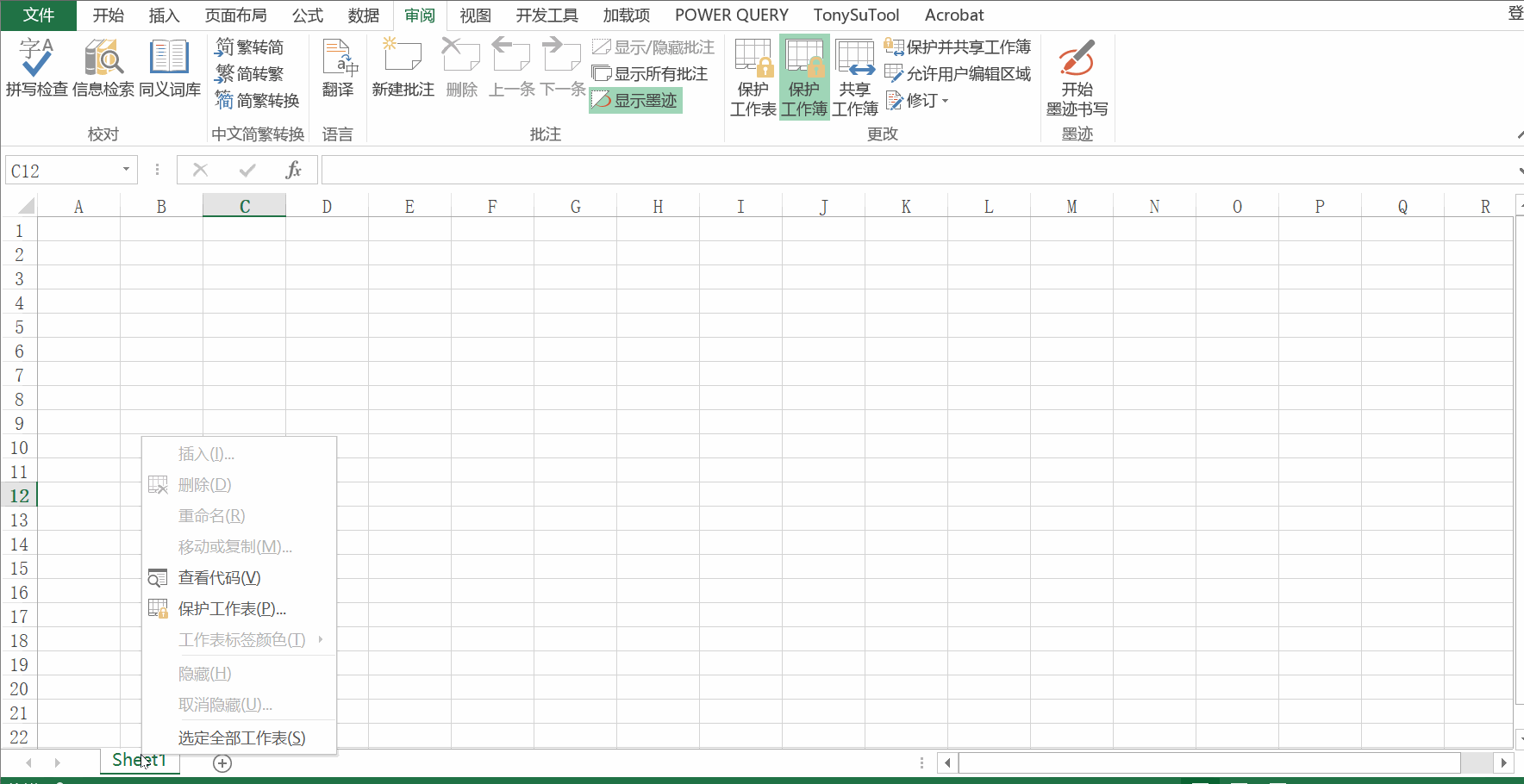The image size is (1524, 784).
Task: Toggle the 保护工作簿 protection state
Action: click(x=803, y=76)
